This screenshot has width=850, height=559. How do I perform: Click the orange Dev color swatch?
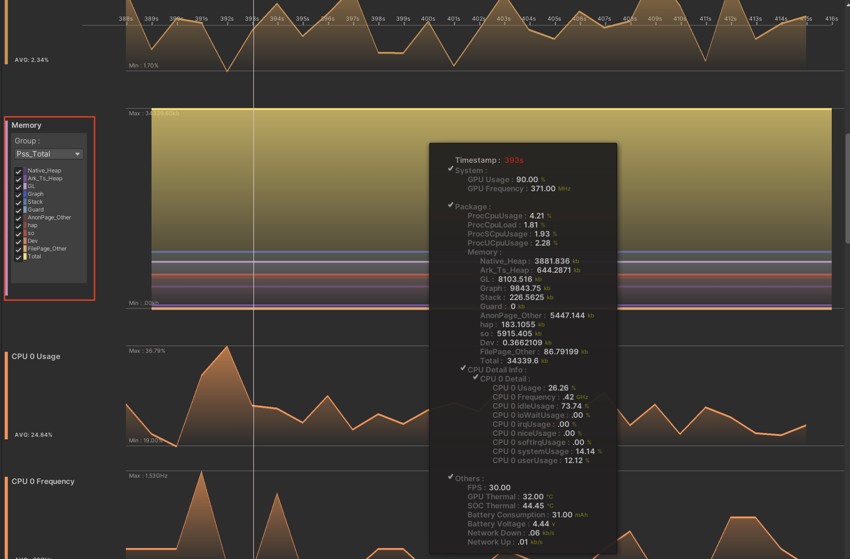[x=25, y=241]
